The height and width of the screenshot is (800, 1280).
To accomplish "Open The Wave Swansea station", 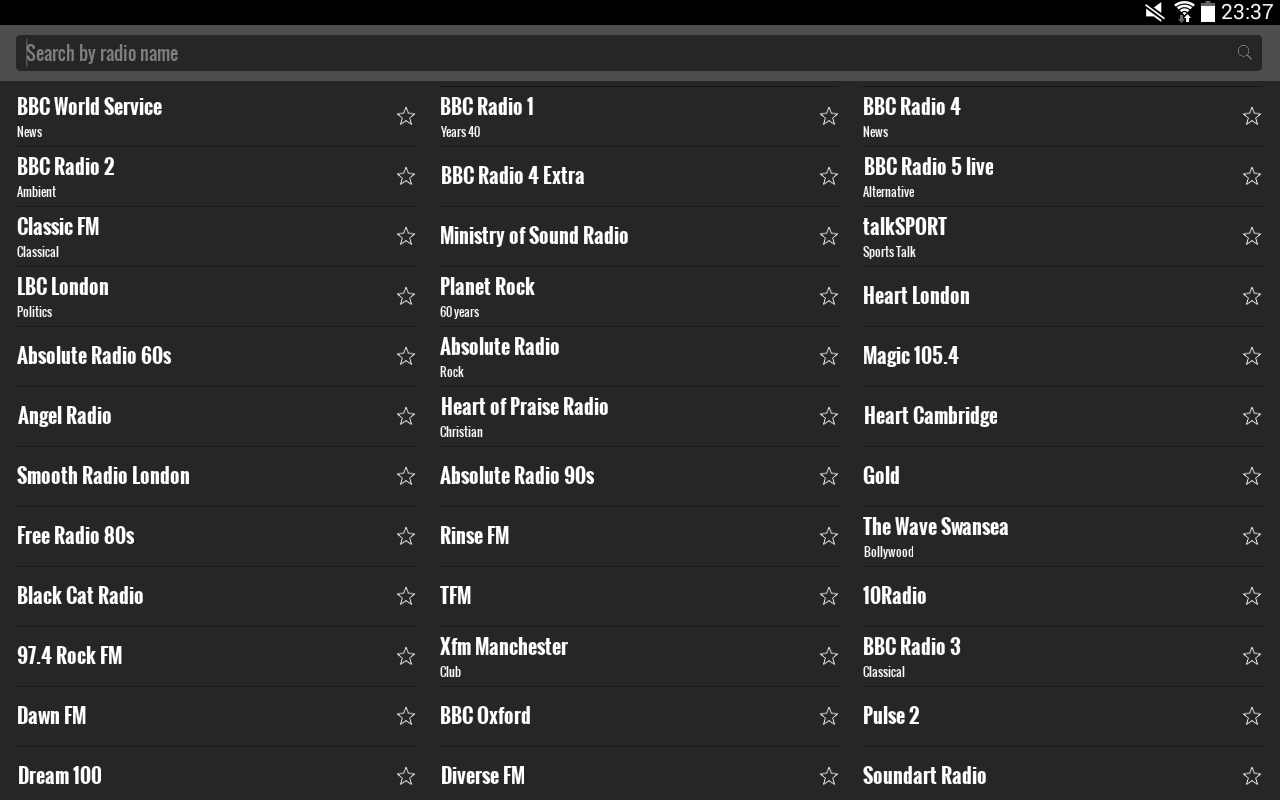I will pyautogui.click(x=936, y=527).
